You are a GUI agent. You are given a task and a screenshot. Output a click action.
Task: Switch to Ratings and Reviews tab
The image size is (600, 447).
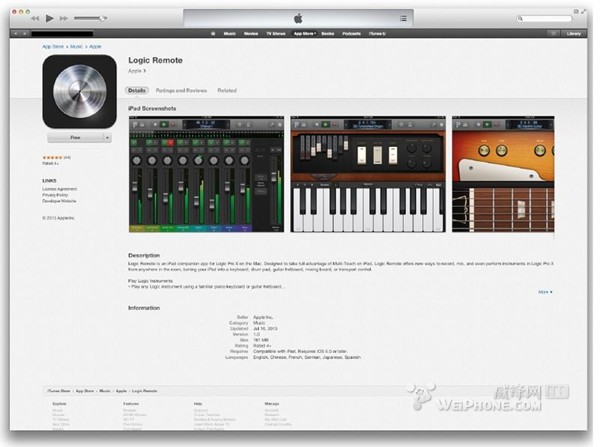(x=181, y=90)
